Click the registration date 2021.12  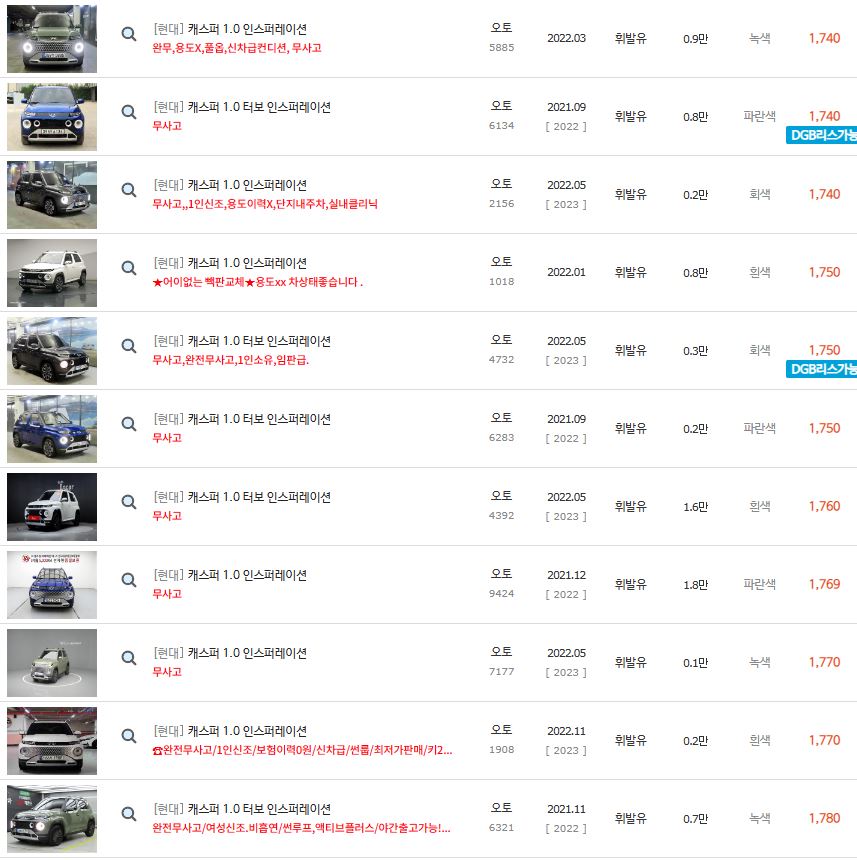(x=566, y=575)
